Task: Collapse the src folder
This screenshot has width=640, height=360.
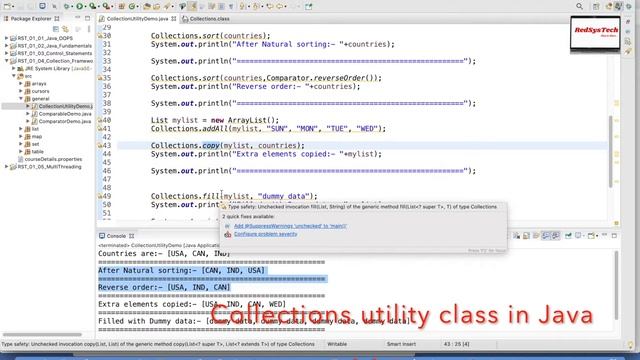Action: pos(13,76)
